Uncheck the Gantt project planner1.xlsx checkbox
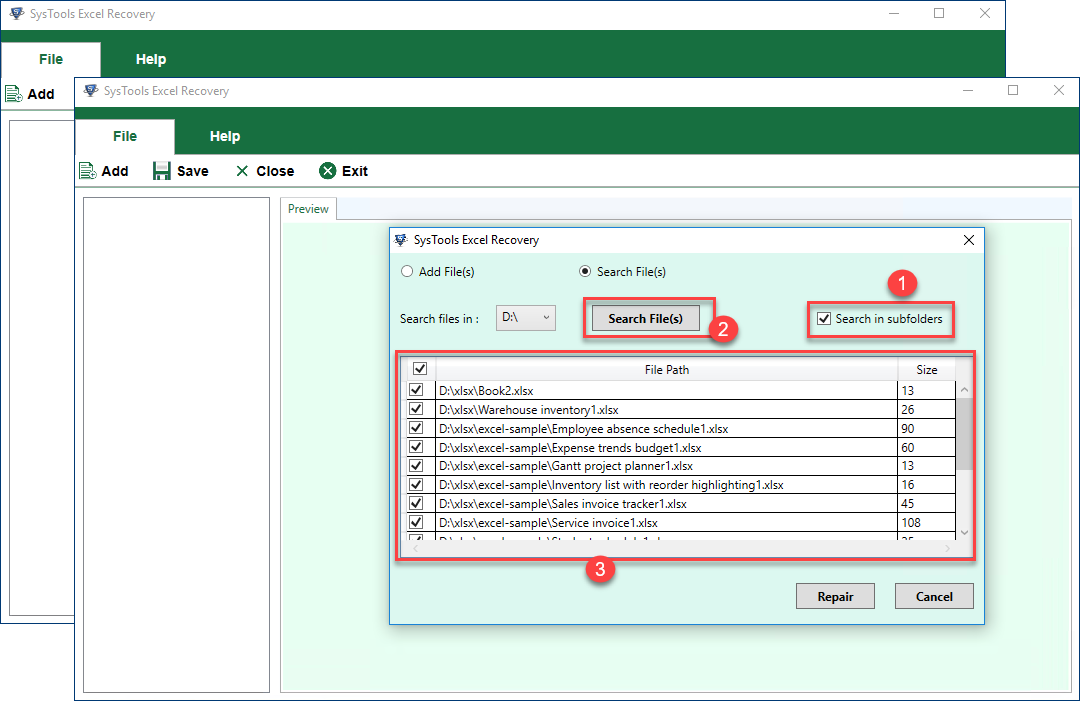 point(416,465)
